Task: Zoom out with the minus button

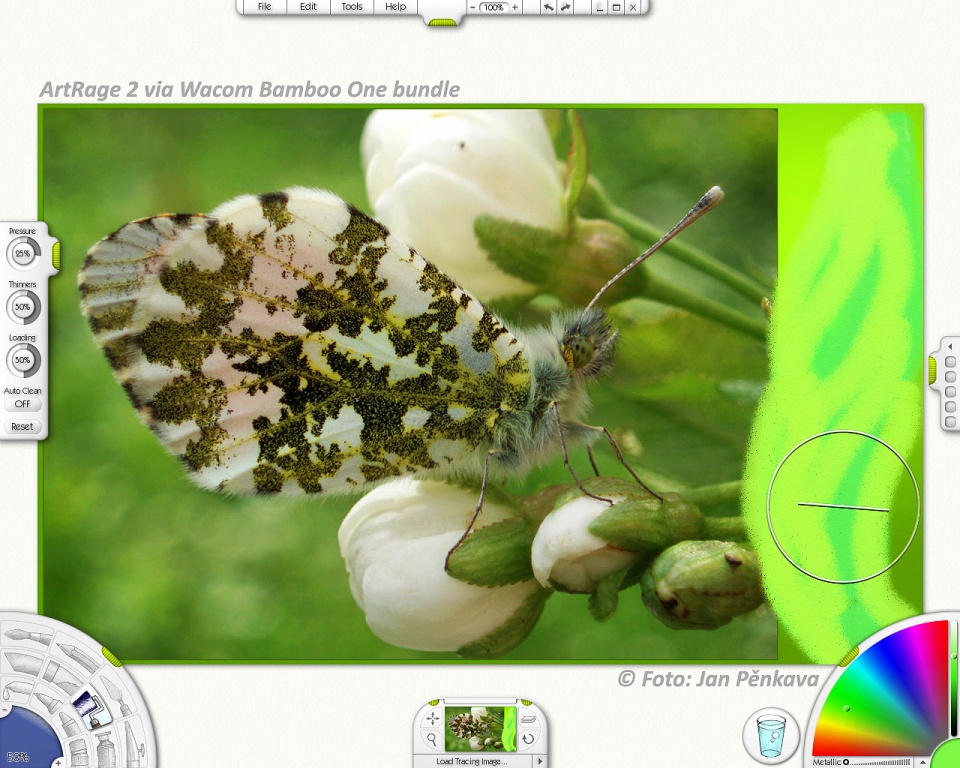Action: [473, 7]
